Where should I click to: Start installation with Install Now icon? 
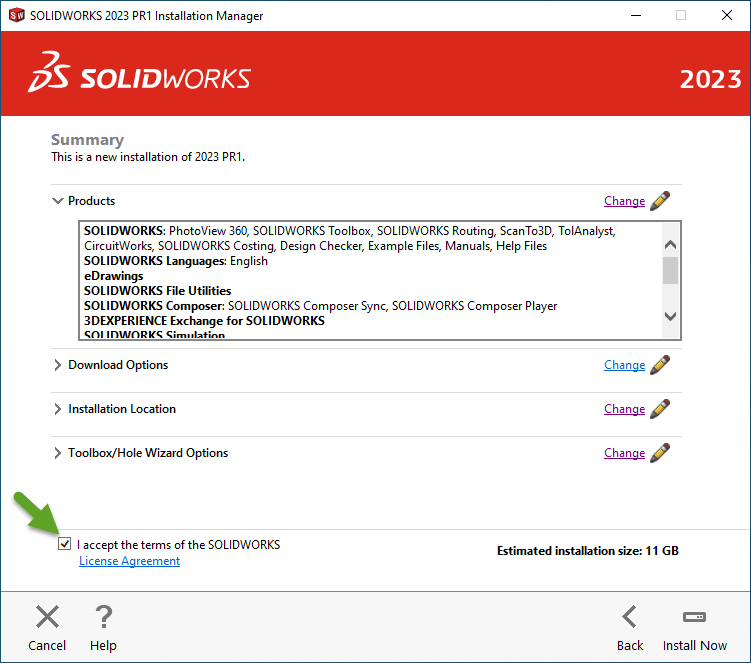[x=694, y=617]
